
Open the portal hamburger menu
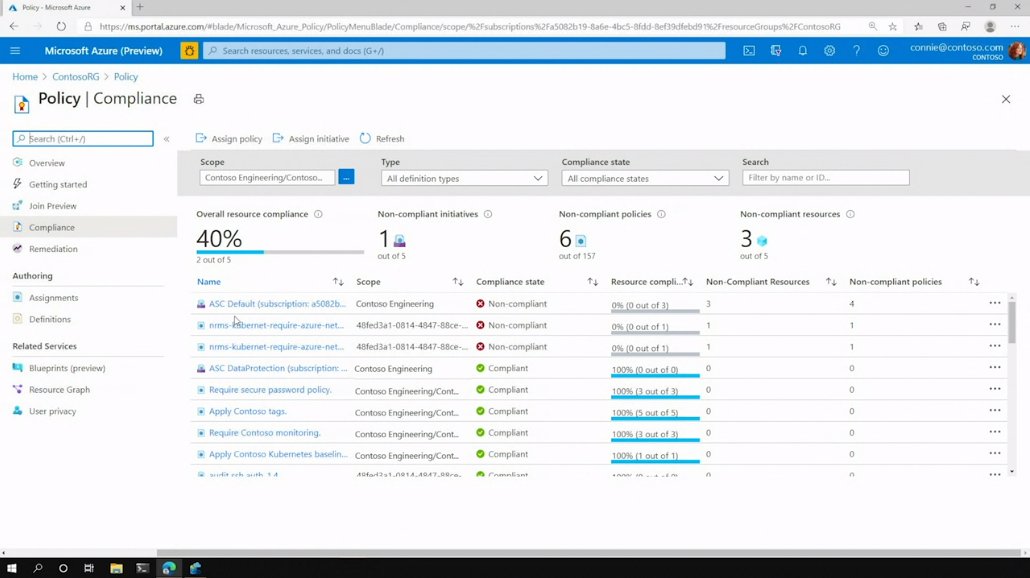pos(15,51)
